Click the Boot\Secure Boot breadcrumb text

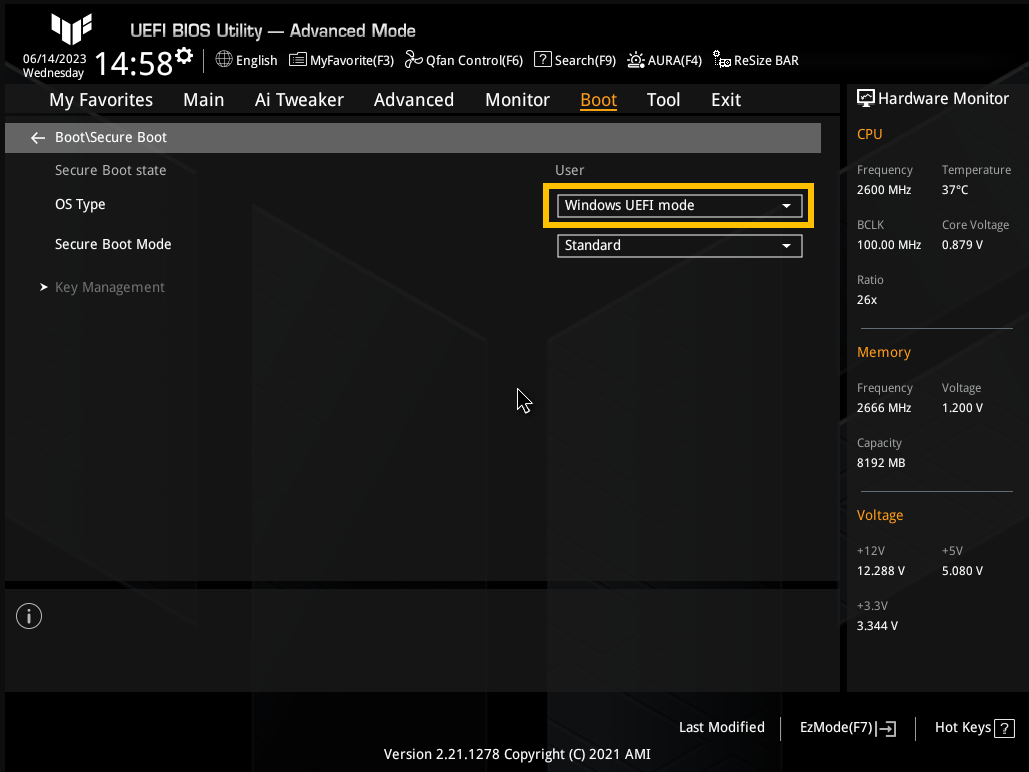point(111,137)
